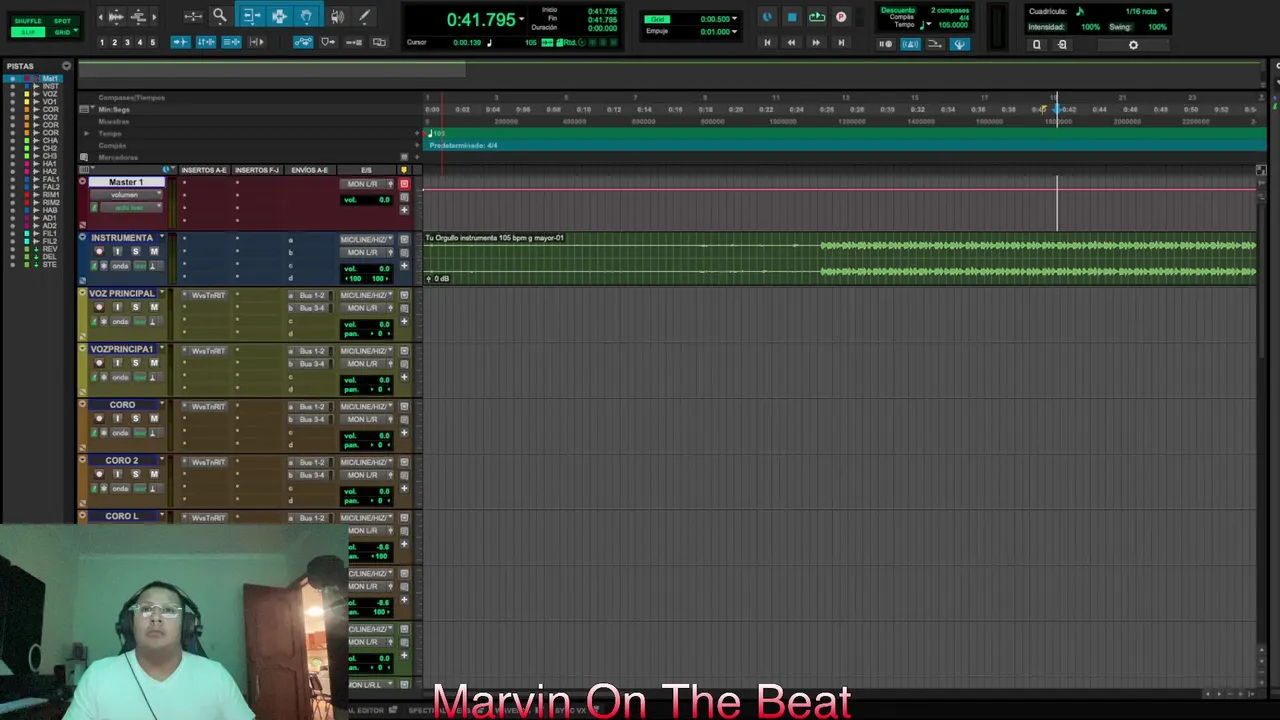The width and height of the screenshot is (1280, 720).
Task: Click the fast forward transport button
Action: (816, 43)
